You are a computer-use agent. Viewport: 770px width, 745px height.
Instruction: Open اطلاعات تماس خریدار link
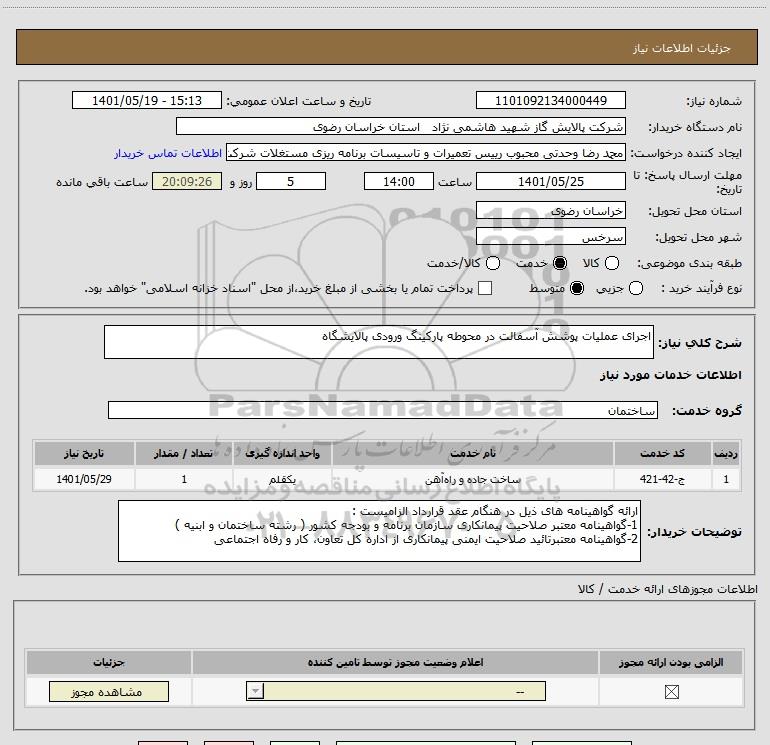coord(168,153)
